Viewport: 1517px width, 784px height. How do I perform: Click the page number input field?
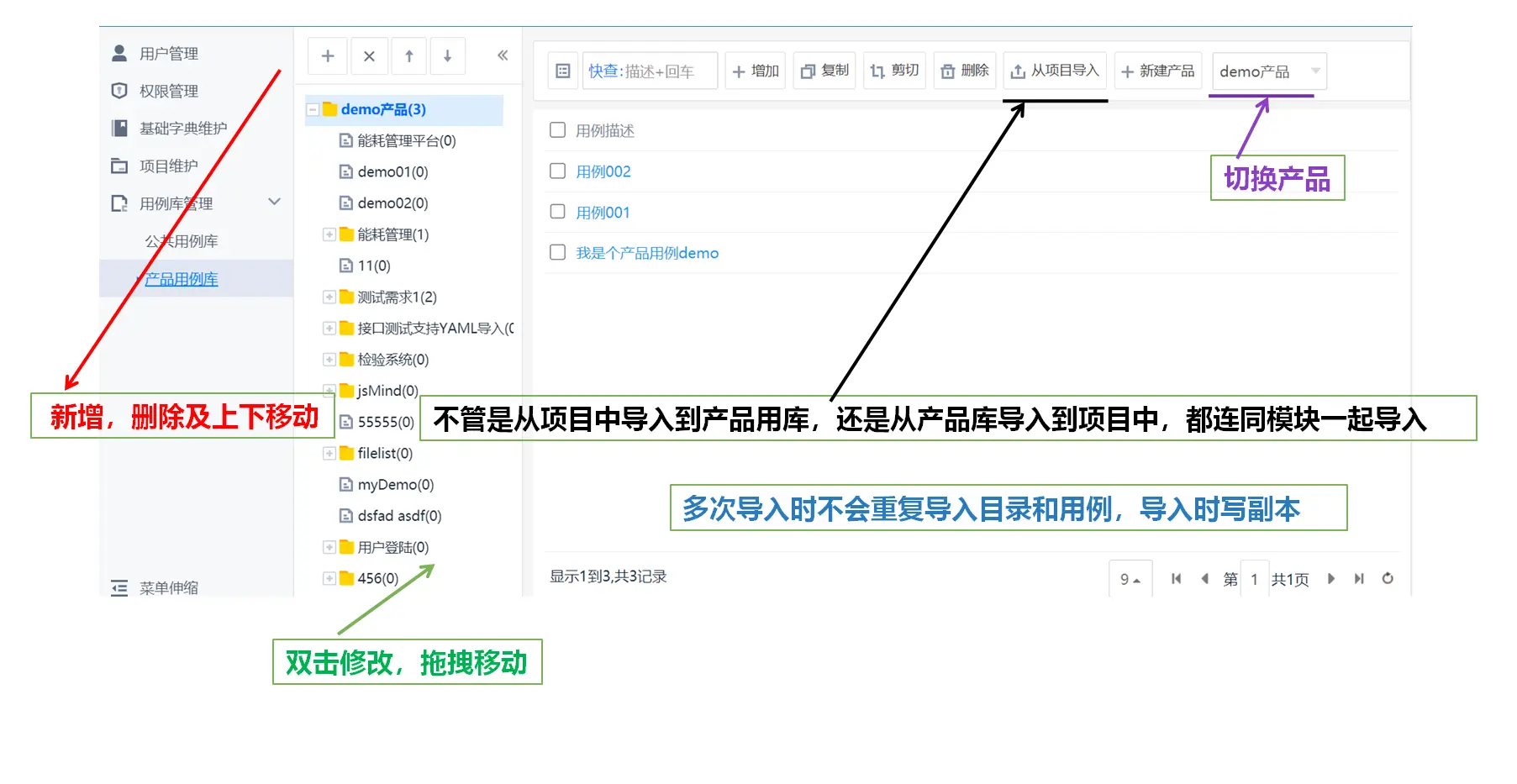(1255, 579)
